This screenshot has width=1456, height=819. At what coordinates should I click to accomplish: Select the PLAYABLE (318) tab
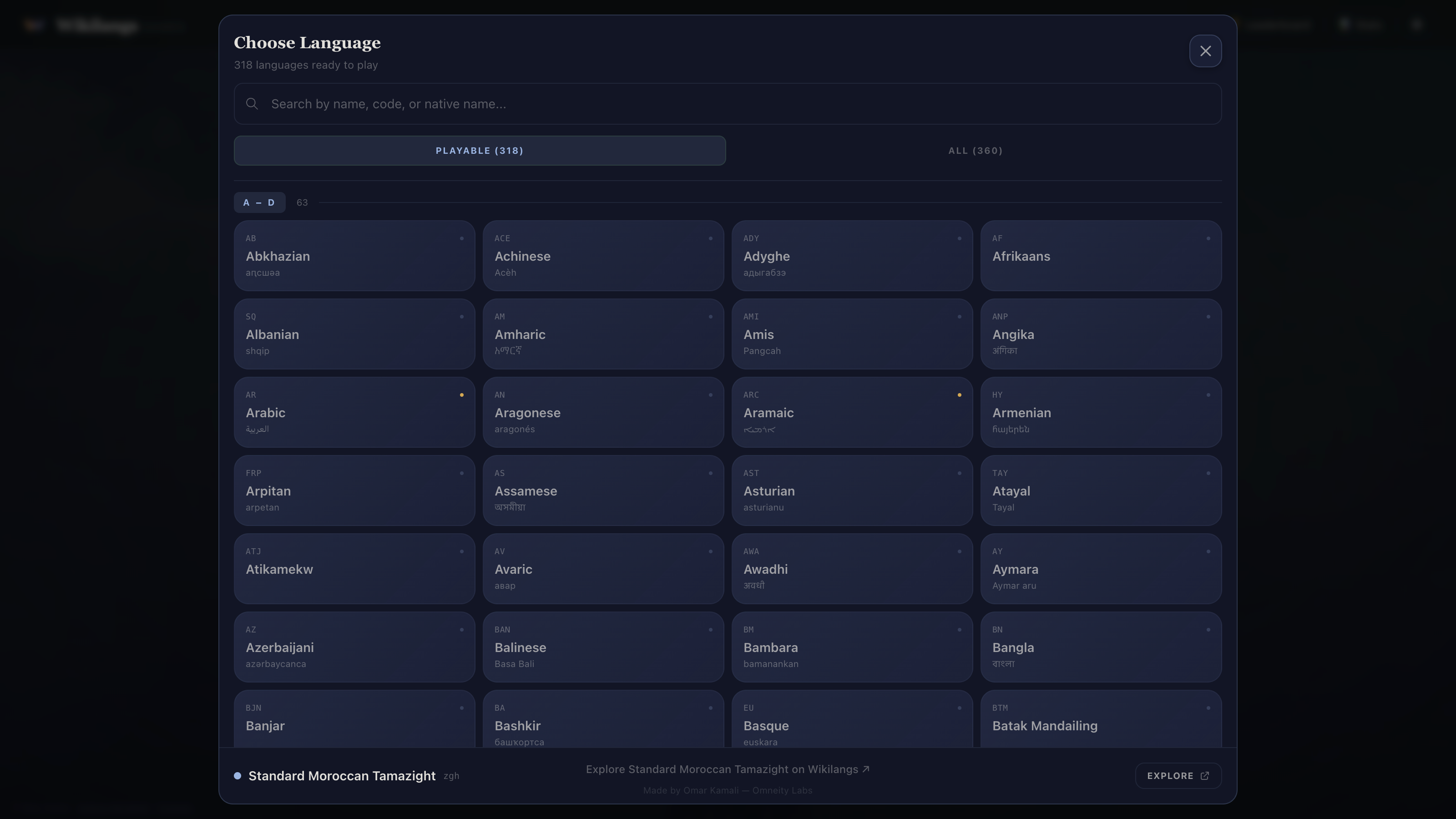[479, 150]
